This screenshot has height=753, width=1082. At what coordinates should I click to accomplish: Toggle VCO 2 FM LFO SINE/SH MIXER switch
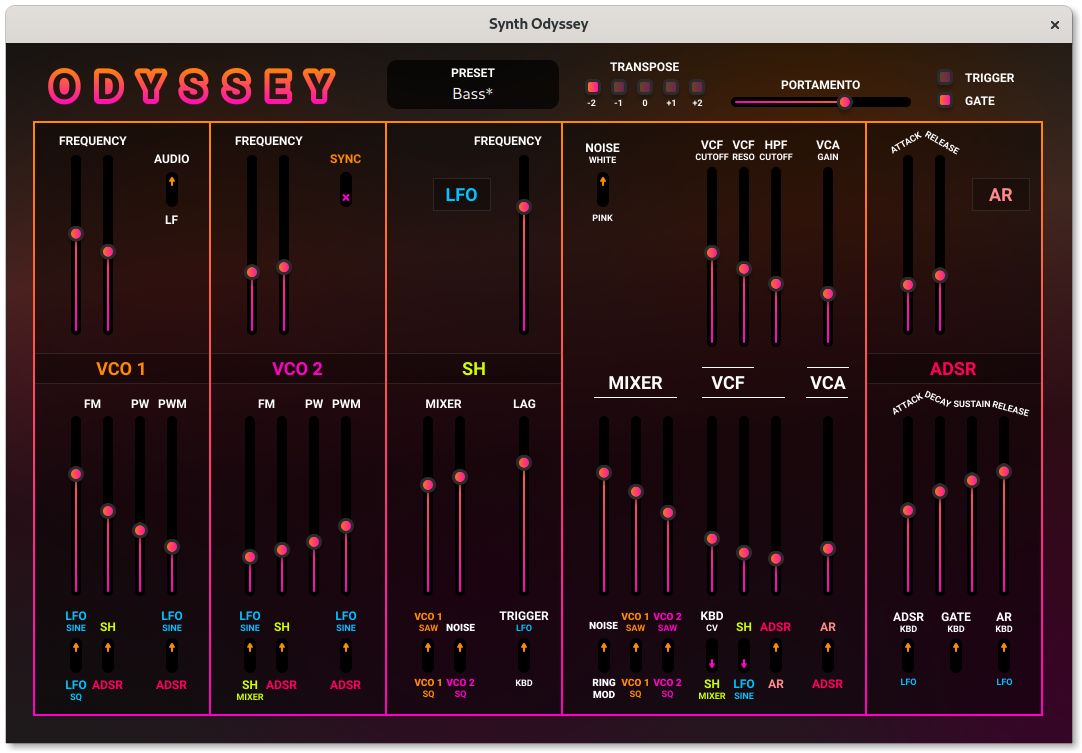(x=250, y=656)
